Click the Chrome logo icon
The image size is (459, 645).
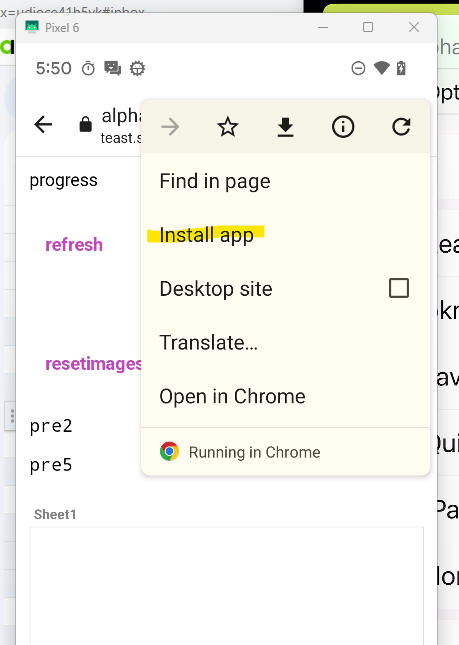point(169,452)
